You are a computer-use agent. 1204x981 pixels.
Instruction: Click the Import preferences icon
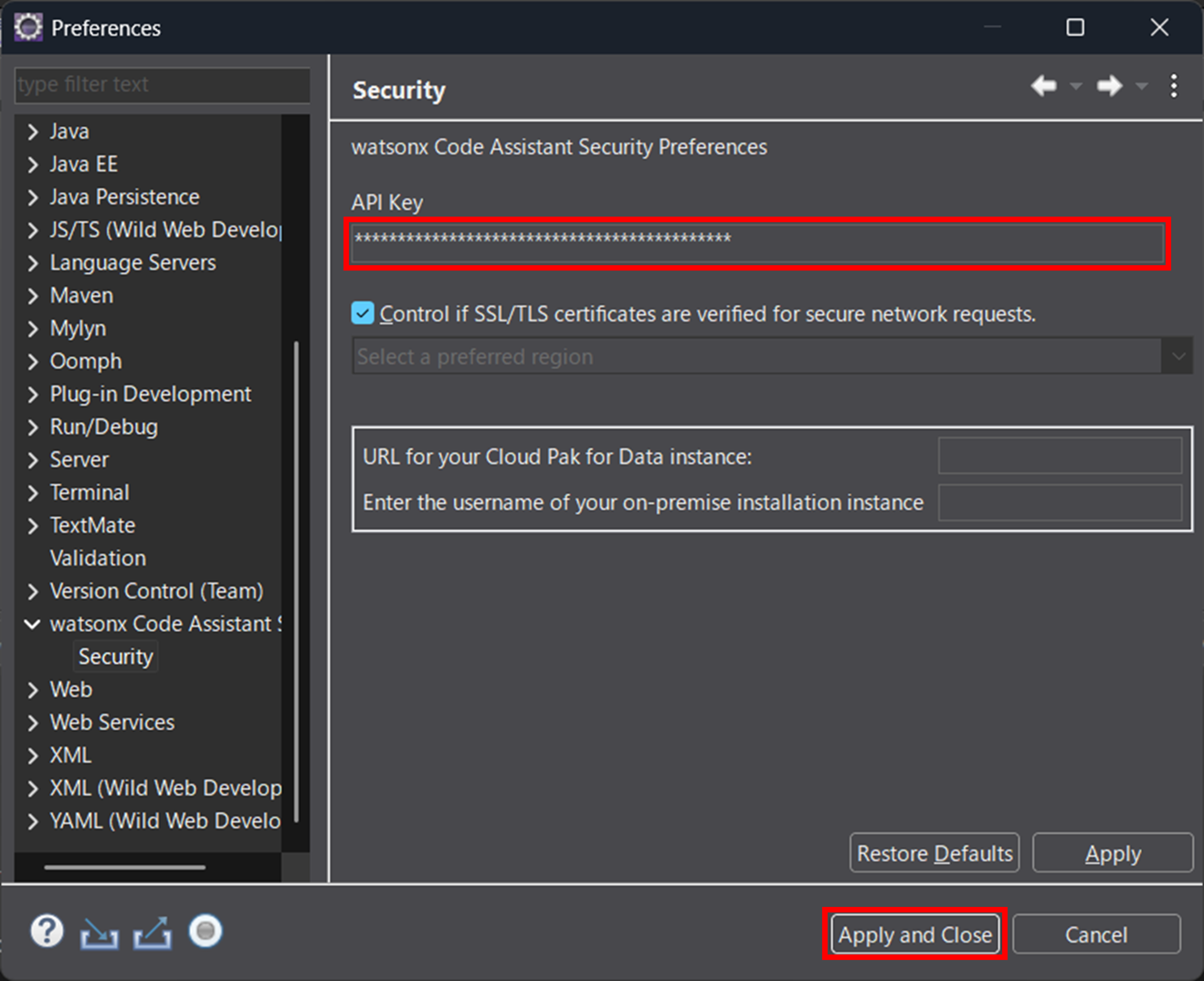tap(99, 934)
